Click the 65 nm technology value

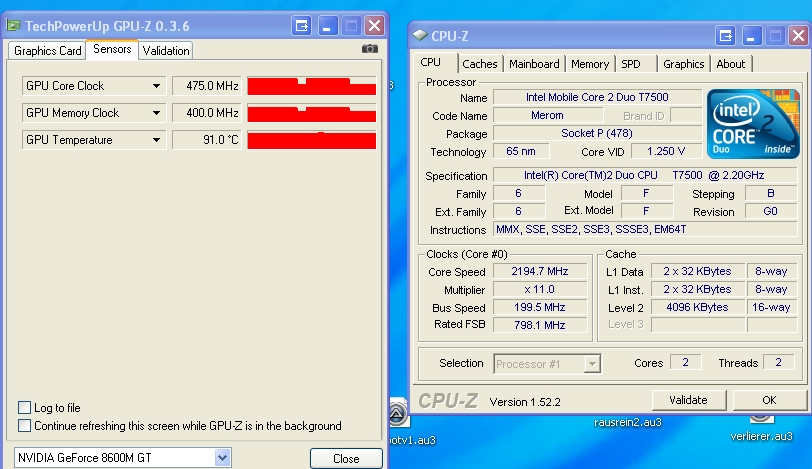click(x=521, y=151)
